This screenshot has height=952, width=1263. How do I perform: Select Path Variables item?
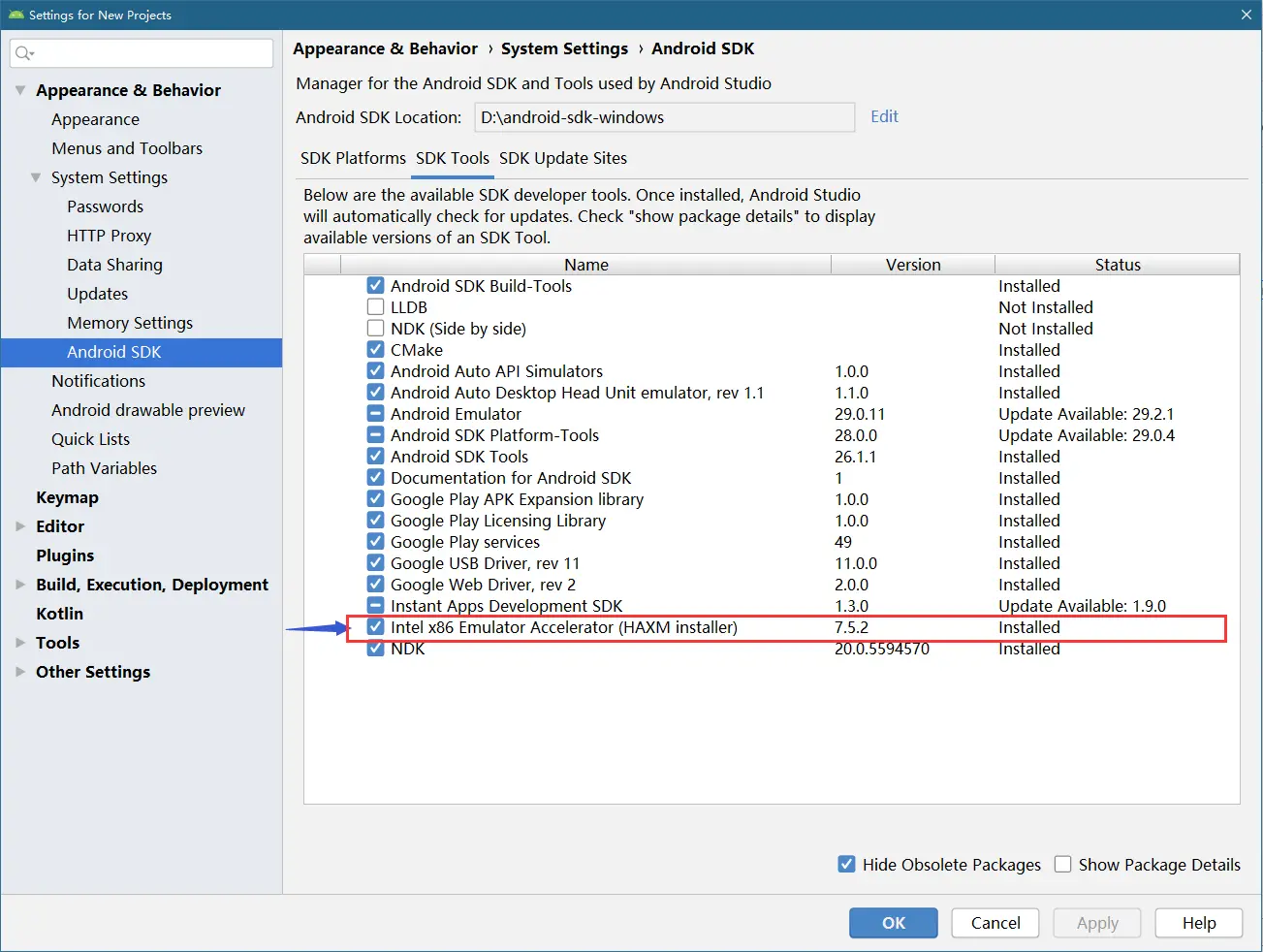tap(104, 468)
